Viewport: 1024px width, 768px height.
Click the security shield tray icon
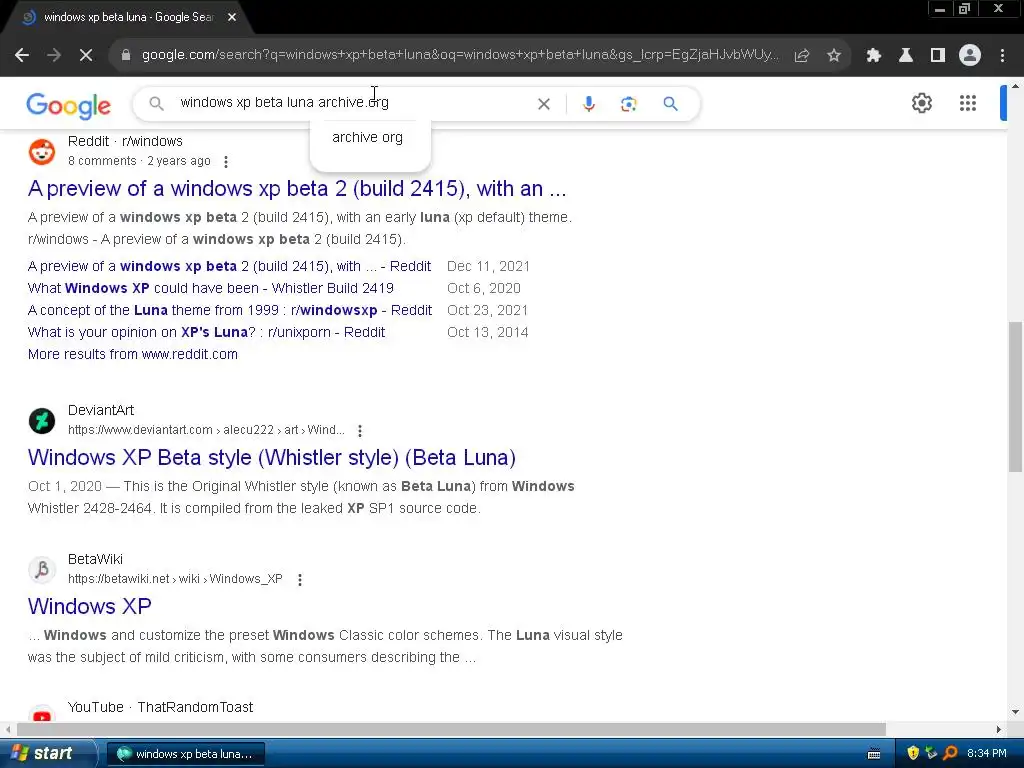click(913, 753)
